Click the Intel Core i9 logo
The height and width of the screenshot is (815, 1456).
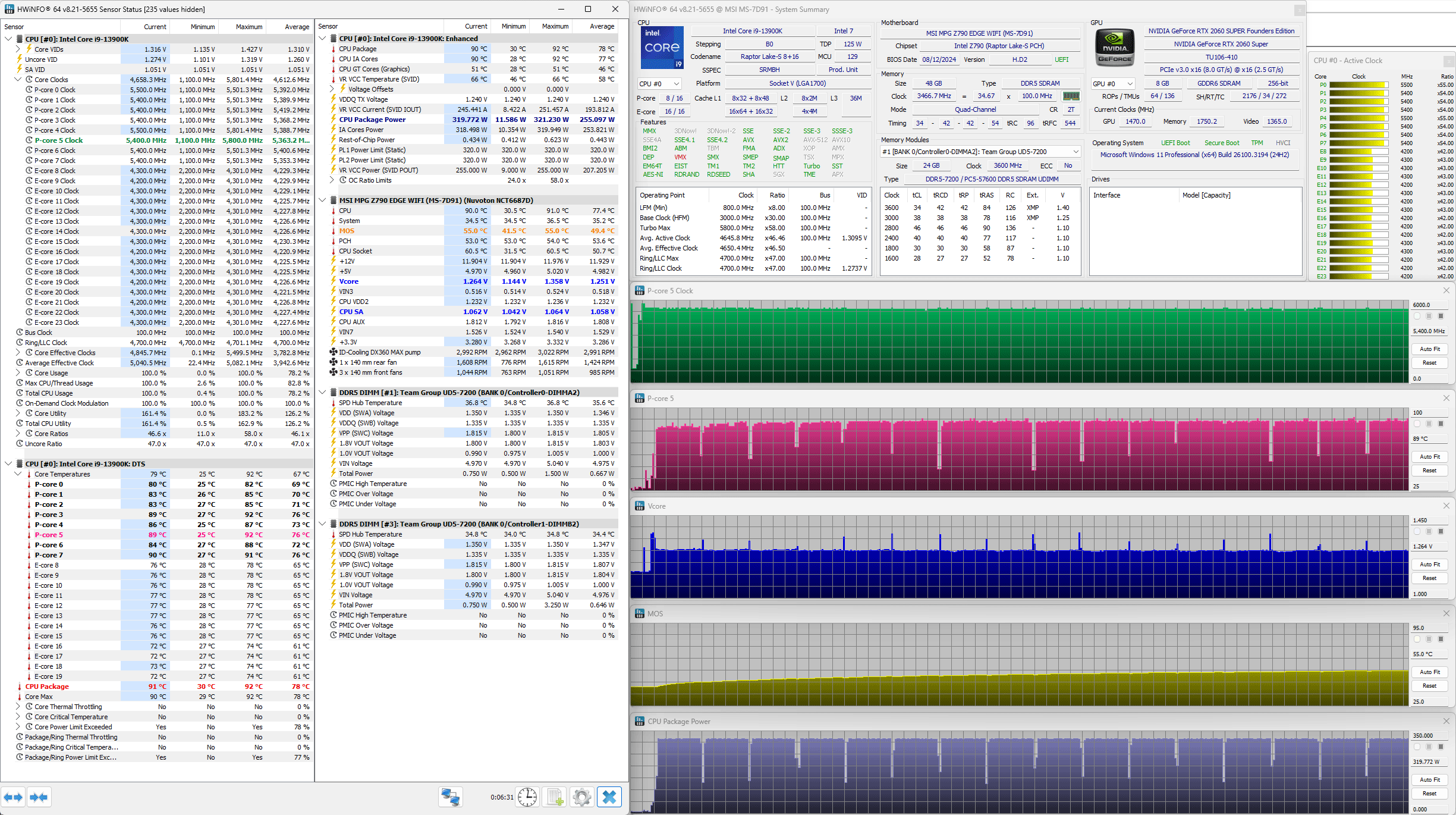pos(662,48)
